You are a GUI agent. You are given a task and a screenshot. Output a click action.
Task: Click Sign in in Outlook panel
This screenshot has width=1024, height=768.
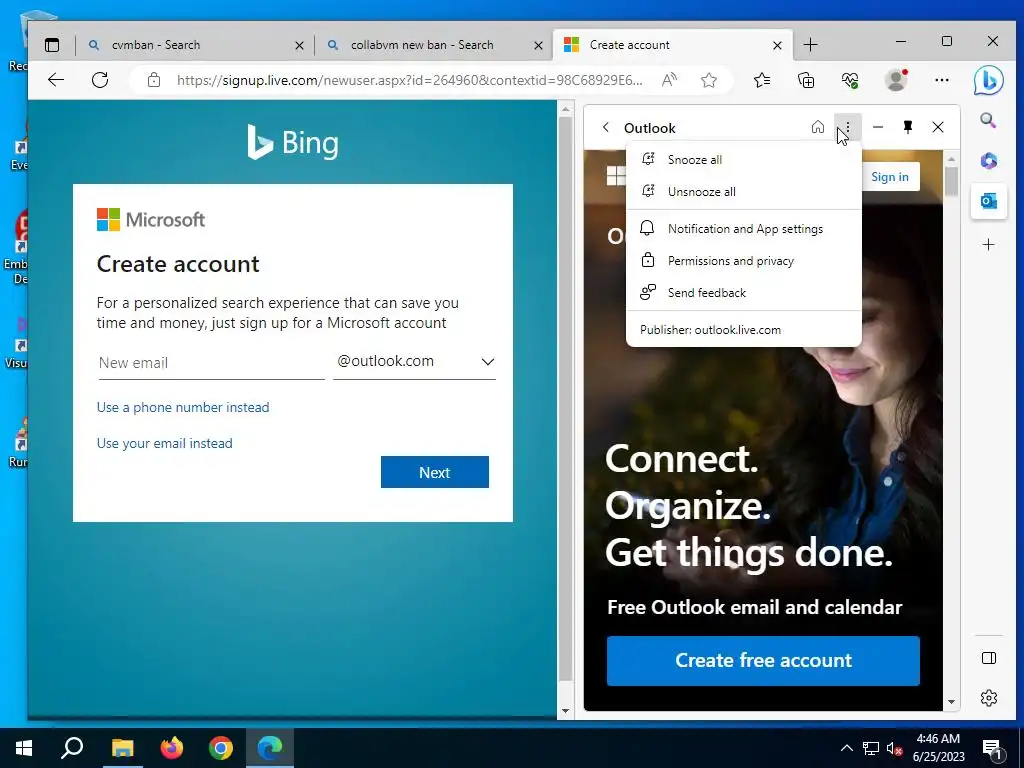click(x=889, y=177)
